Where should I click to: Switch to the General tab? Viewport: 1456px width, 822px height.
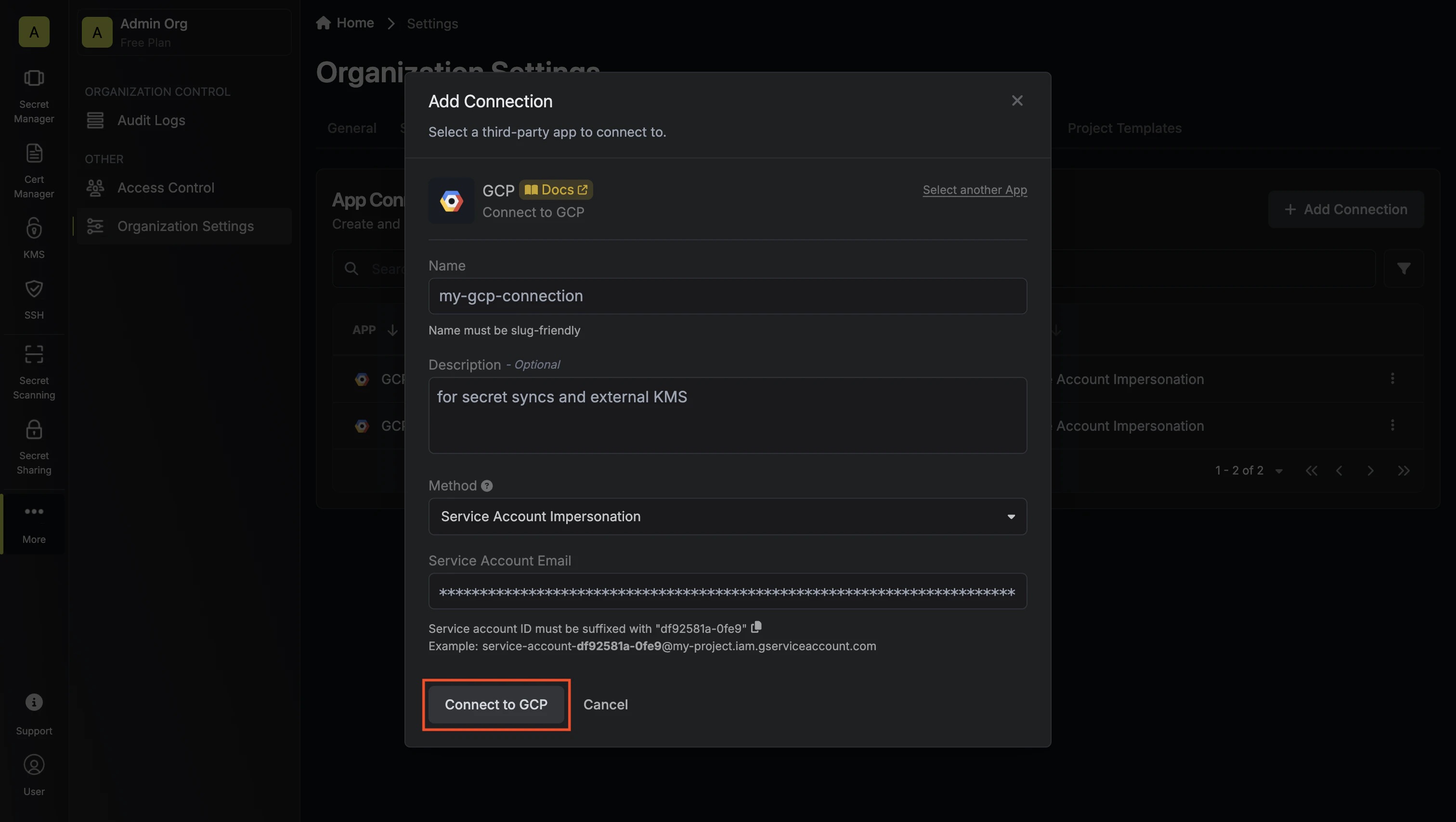point(351,128)
